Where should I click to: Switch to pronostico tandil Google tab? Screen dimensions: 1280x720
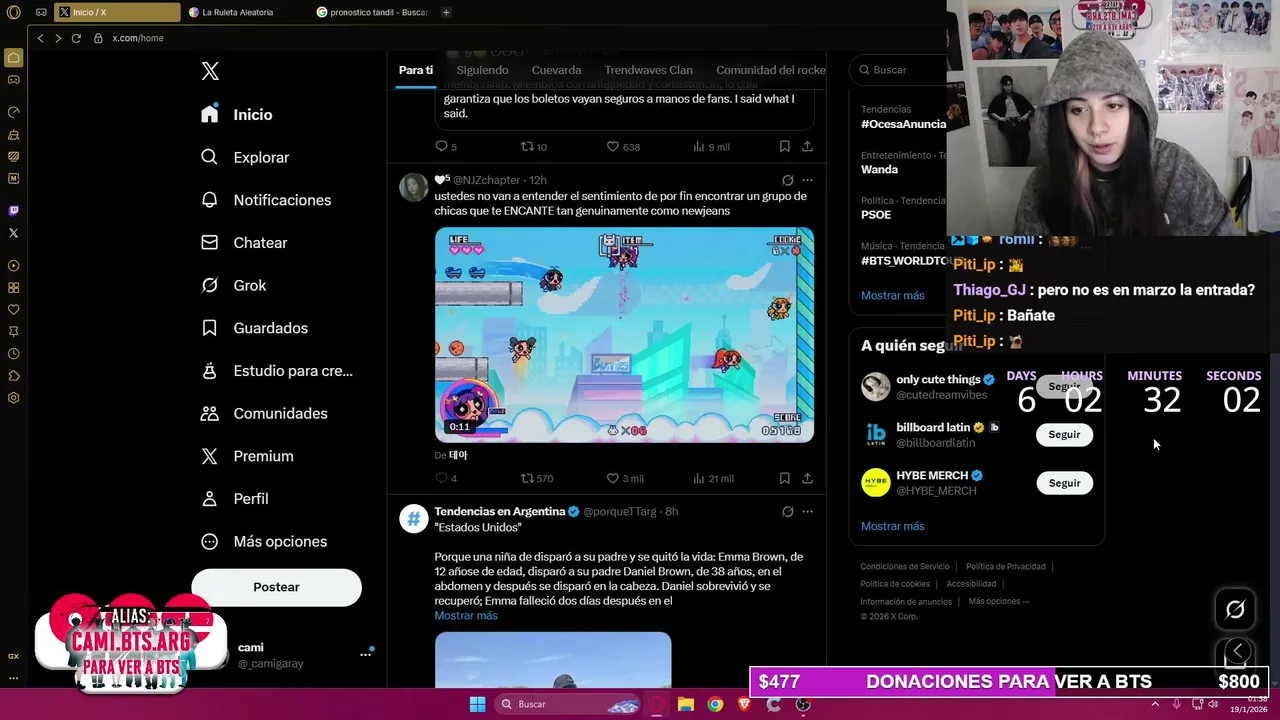(372, 12)
